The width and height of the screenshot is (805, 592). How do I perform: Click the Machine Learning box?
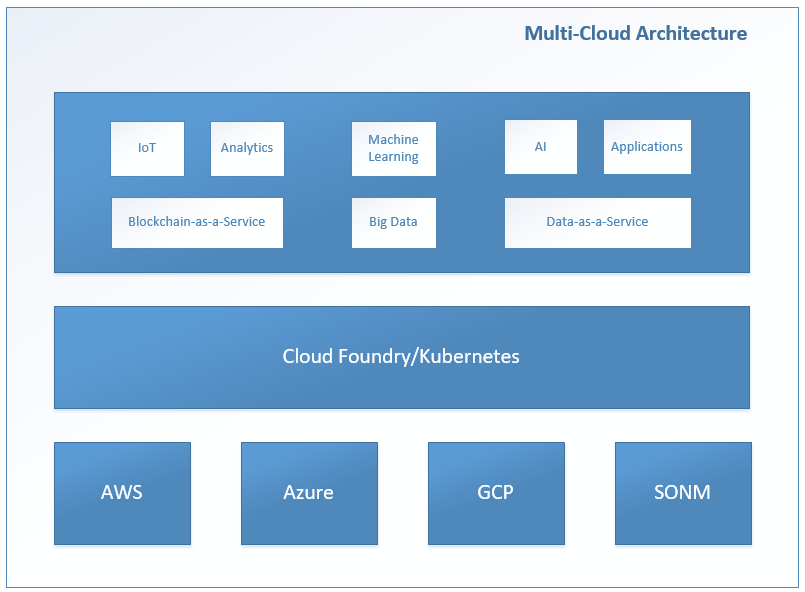point(394,149)
